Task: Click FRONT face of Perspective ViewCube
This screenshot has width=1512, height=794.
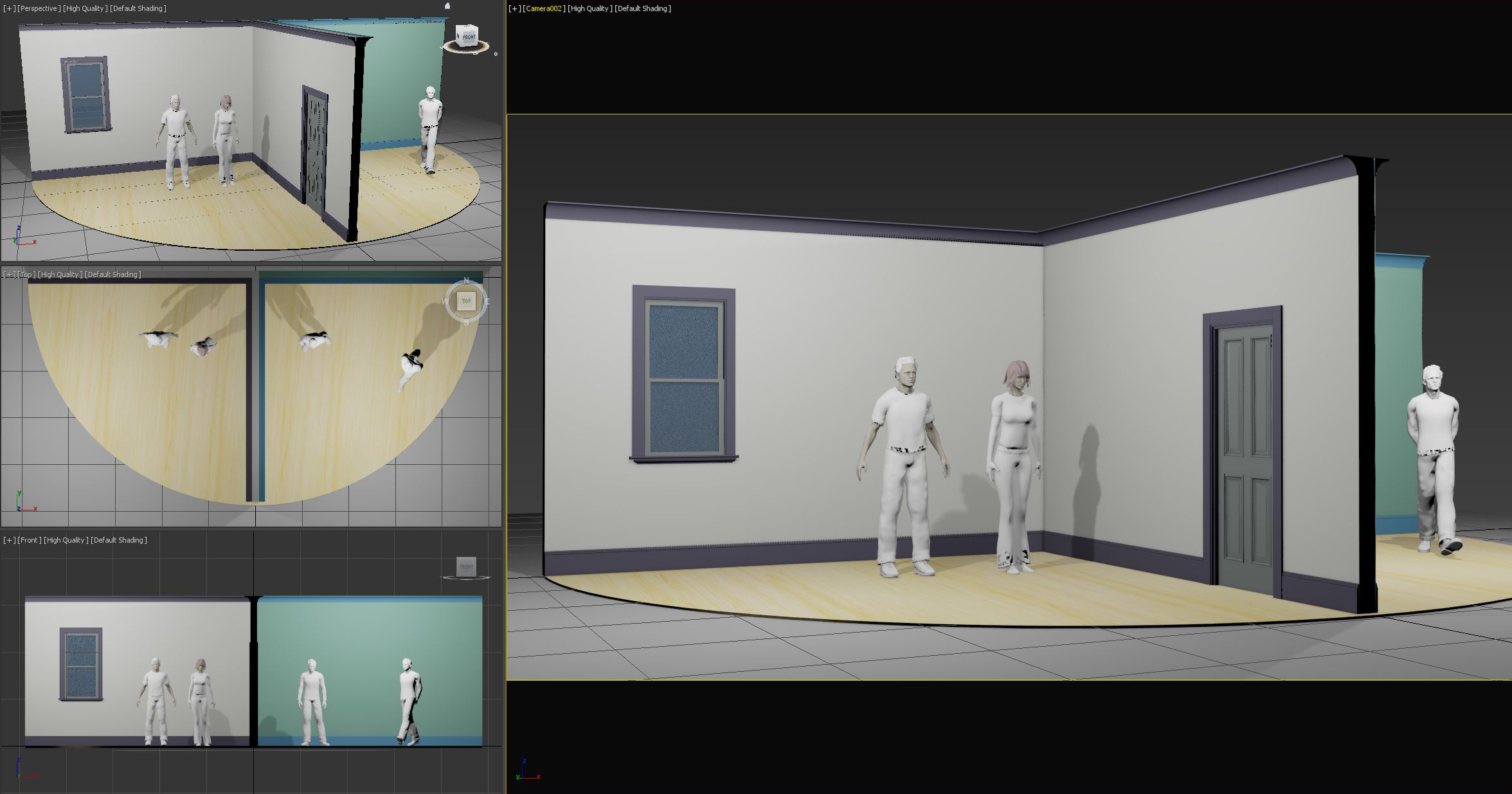Action: [469, 37]
